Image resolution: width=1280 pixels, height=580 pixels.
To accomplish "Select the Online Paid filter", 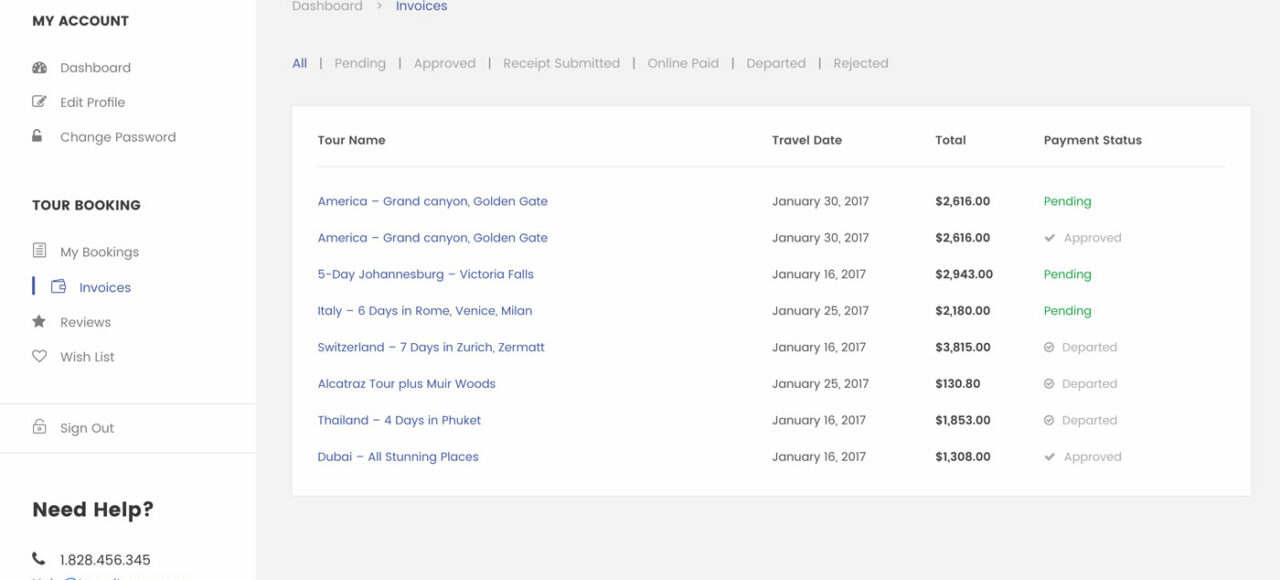I will point(683,63).
